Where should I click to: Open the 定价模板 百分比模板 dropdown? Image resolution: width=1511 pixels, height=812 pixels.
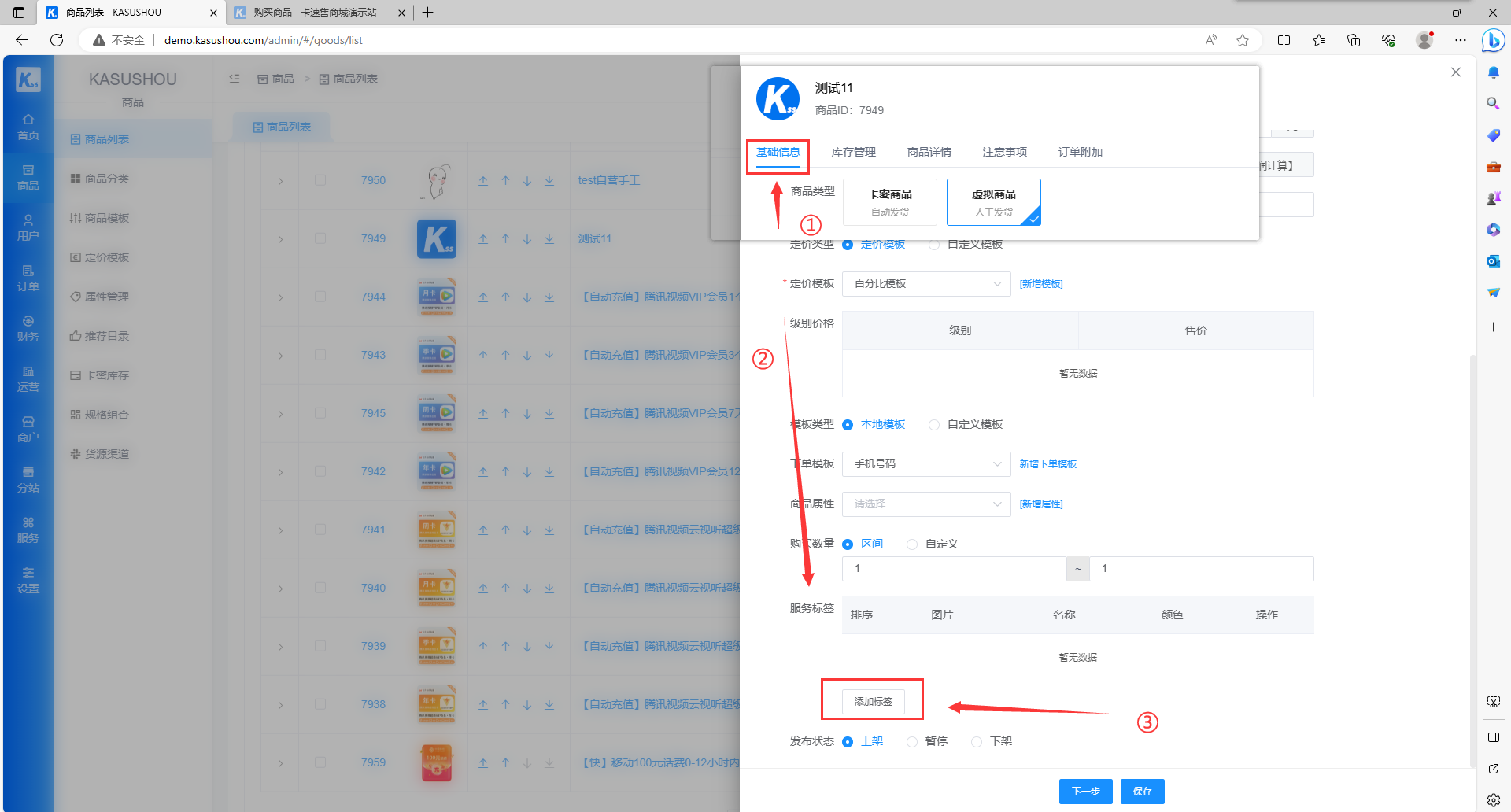coord(926,283)
